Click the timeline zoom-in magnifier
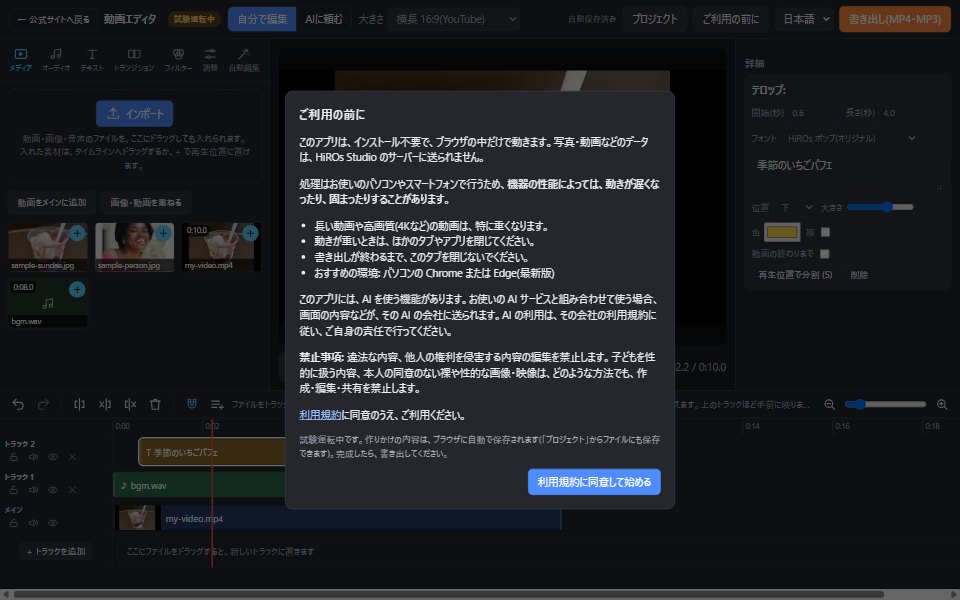This screenshot has height=600, width=960. (x=942, y=405)
